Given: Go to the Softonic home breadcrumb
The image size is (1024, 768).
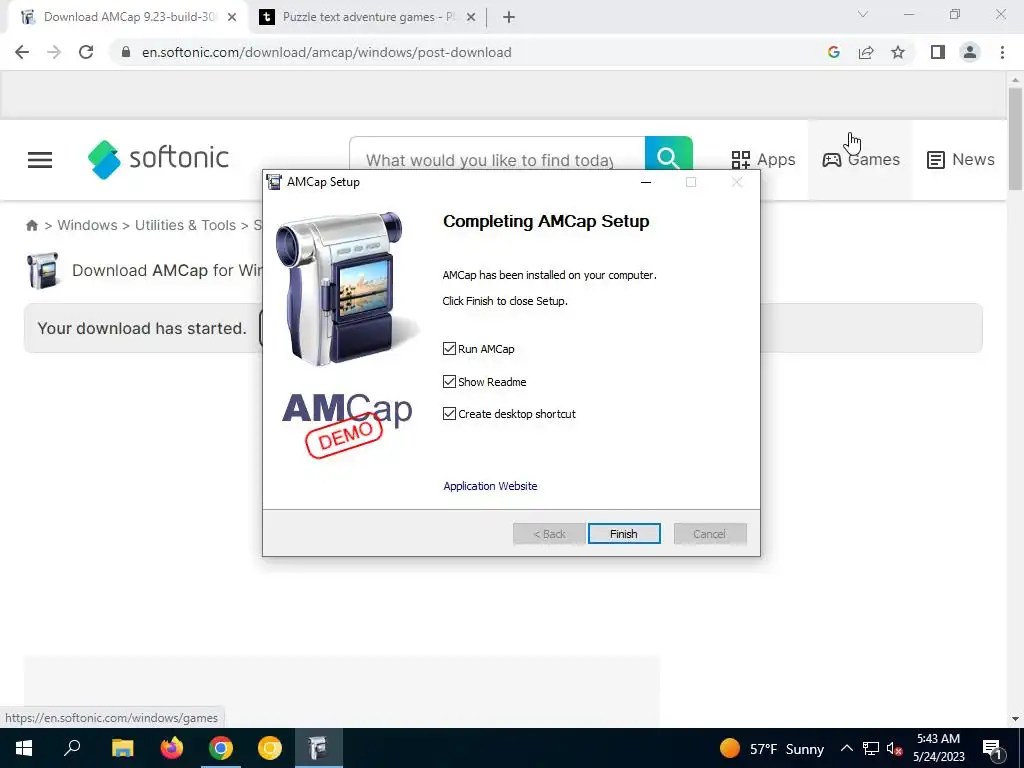Looking at the screenshot, I should (31, 225).
